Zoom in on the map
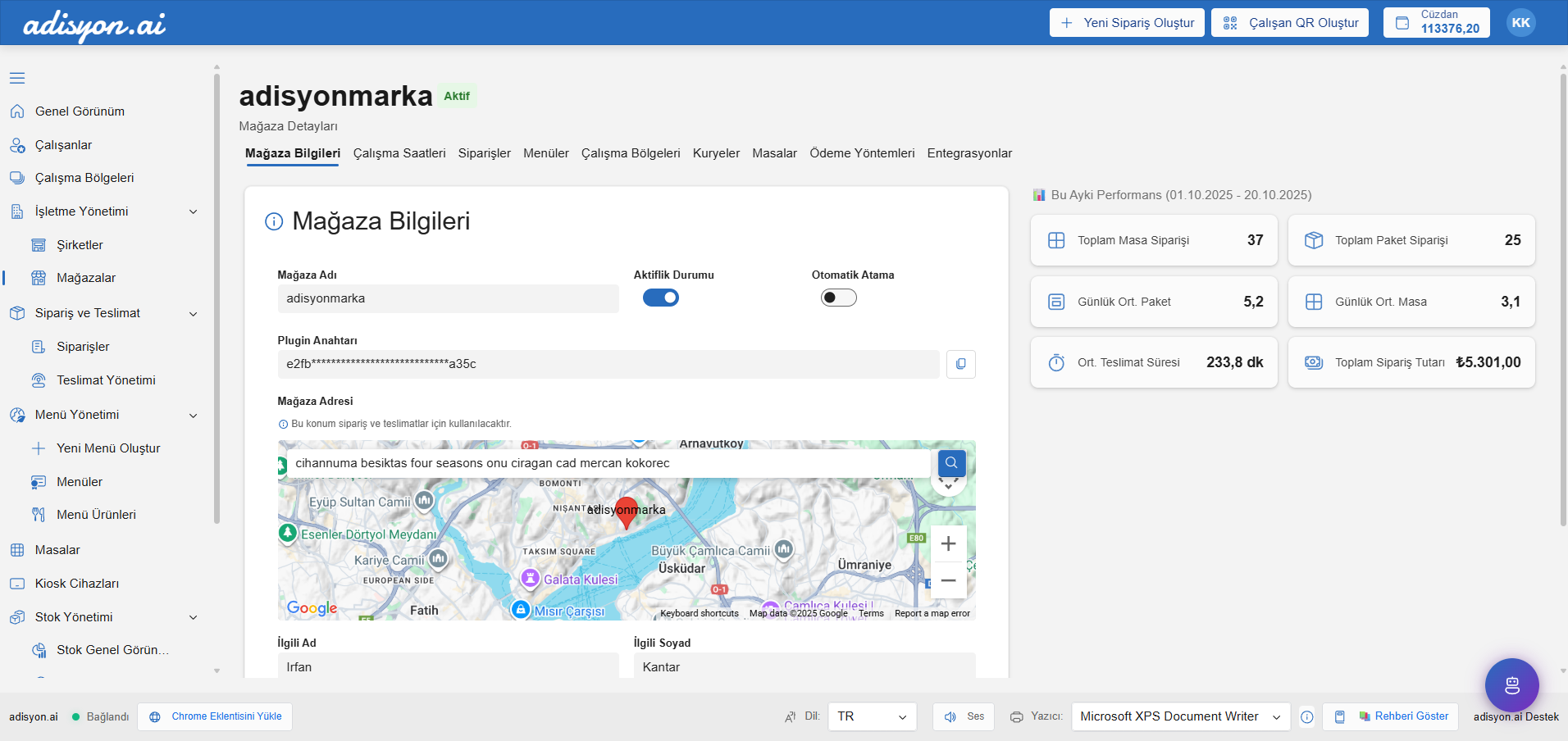Image resolution: width=1568 pixels, height=741 pixels. tap(948, 543)
